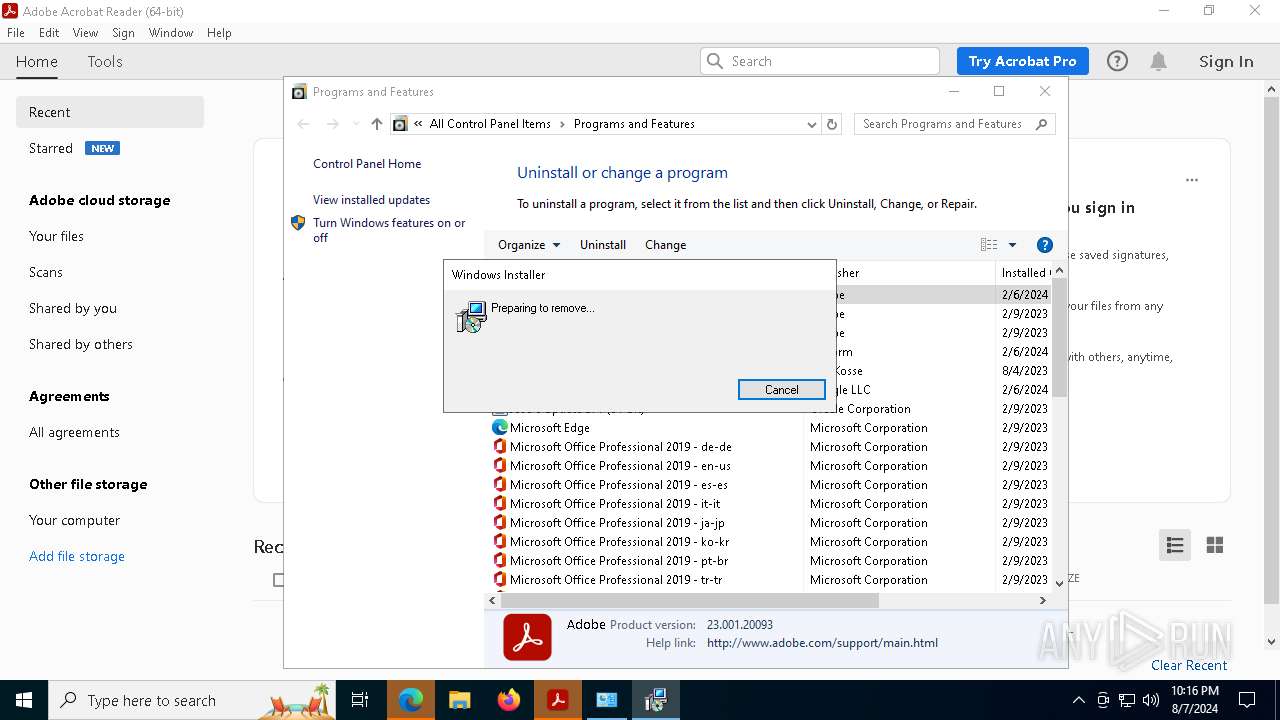Expand the address bar history dropdown
The image size is (1280, 720).
[811, 124]
